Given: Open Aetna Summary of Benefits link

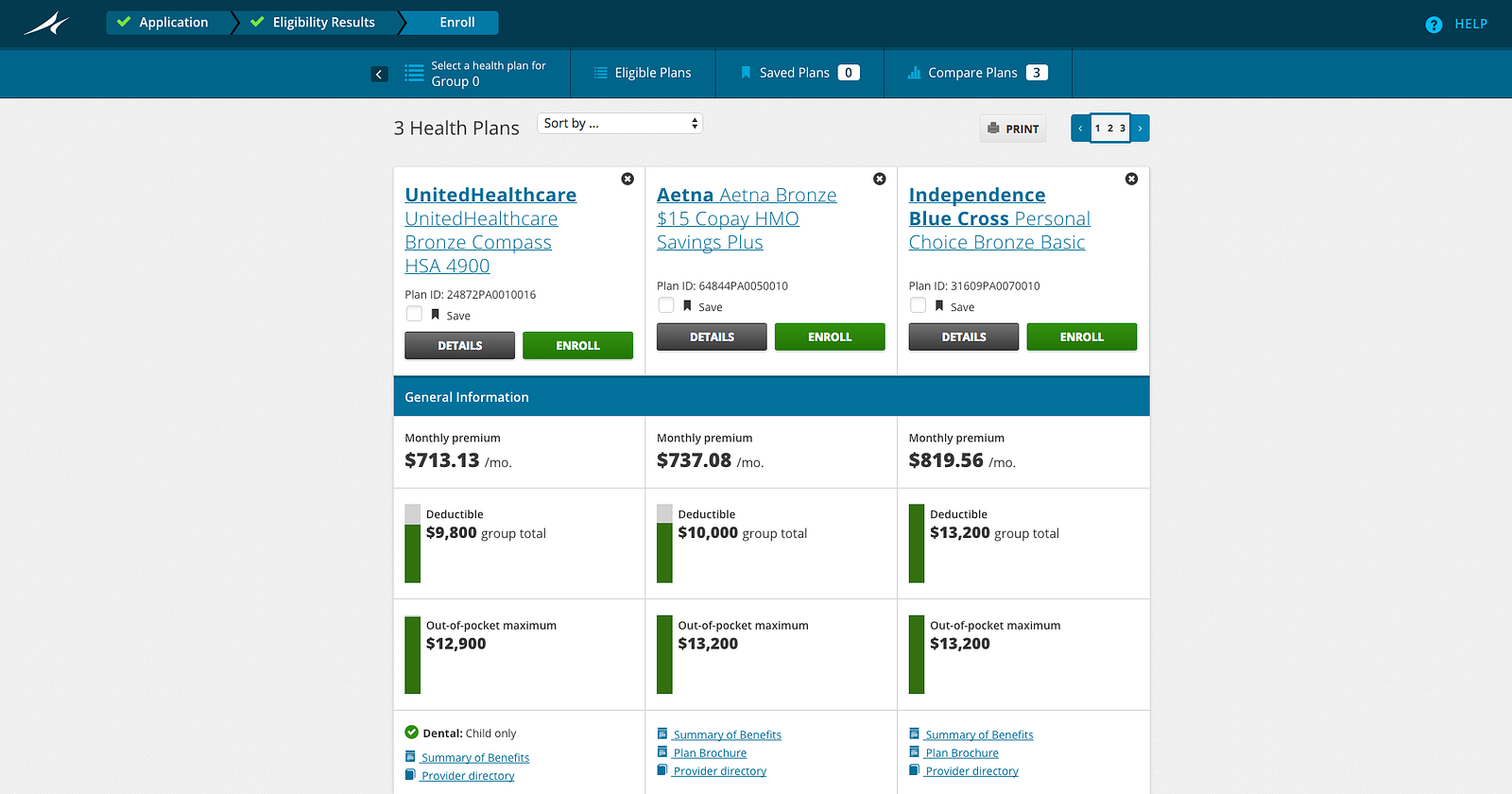Looking at the screenshot, I should 728,735.
